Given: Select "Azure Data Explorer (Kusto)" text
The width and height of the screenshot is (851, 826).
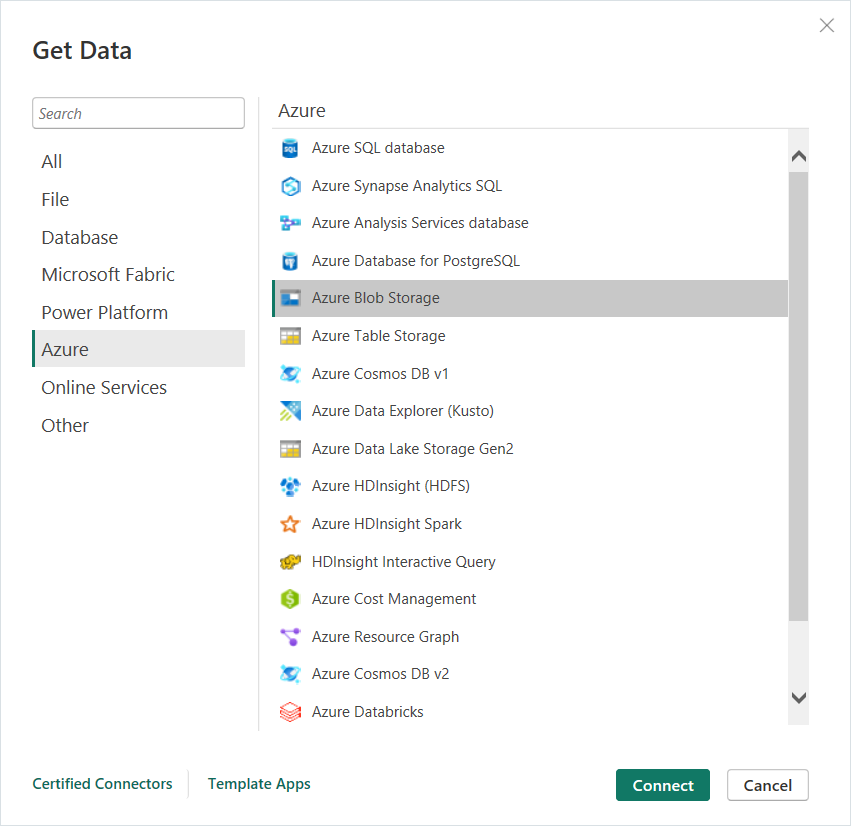Looking at the screenshot, I should (403, 411).
